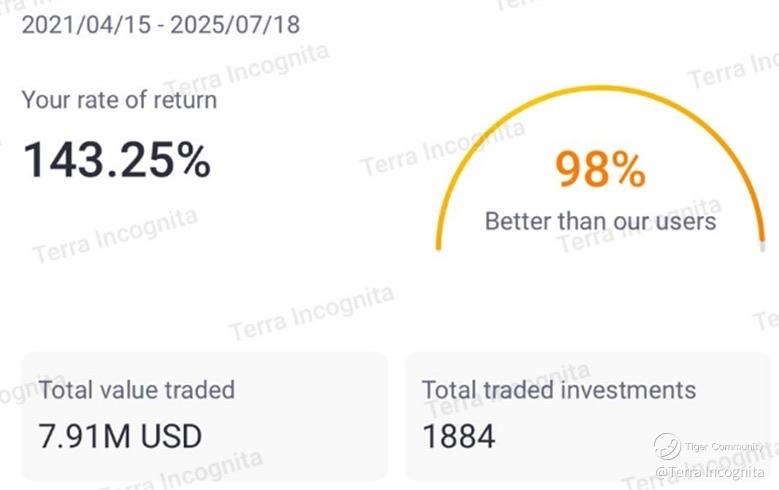The height and width of the screenshot is (490, 779).
Task: Click the "Total traded investments" label
Action: tap(559, 390)
